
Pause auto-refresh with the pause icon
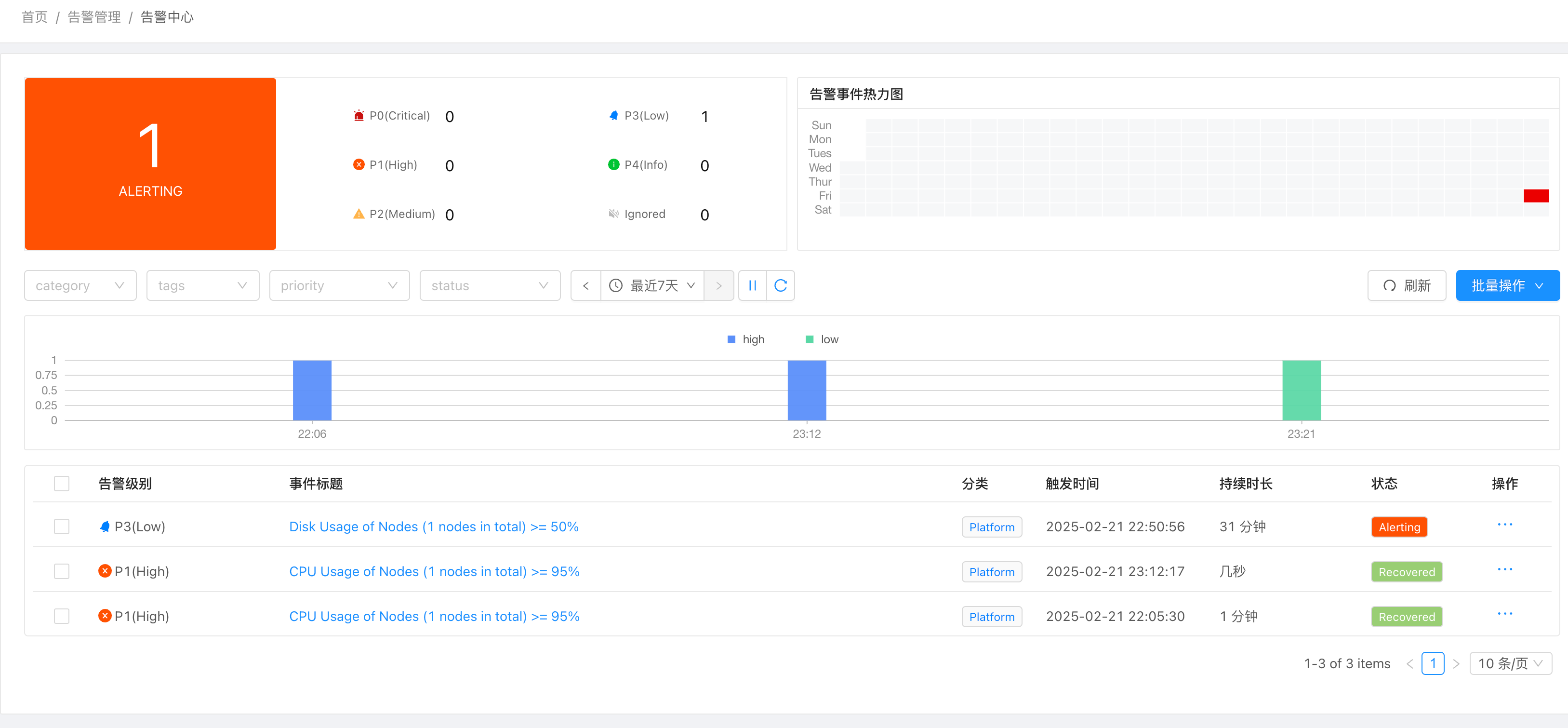tap(752, 286)
